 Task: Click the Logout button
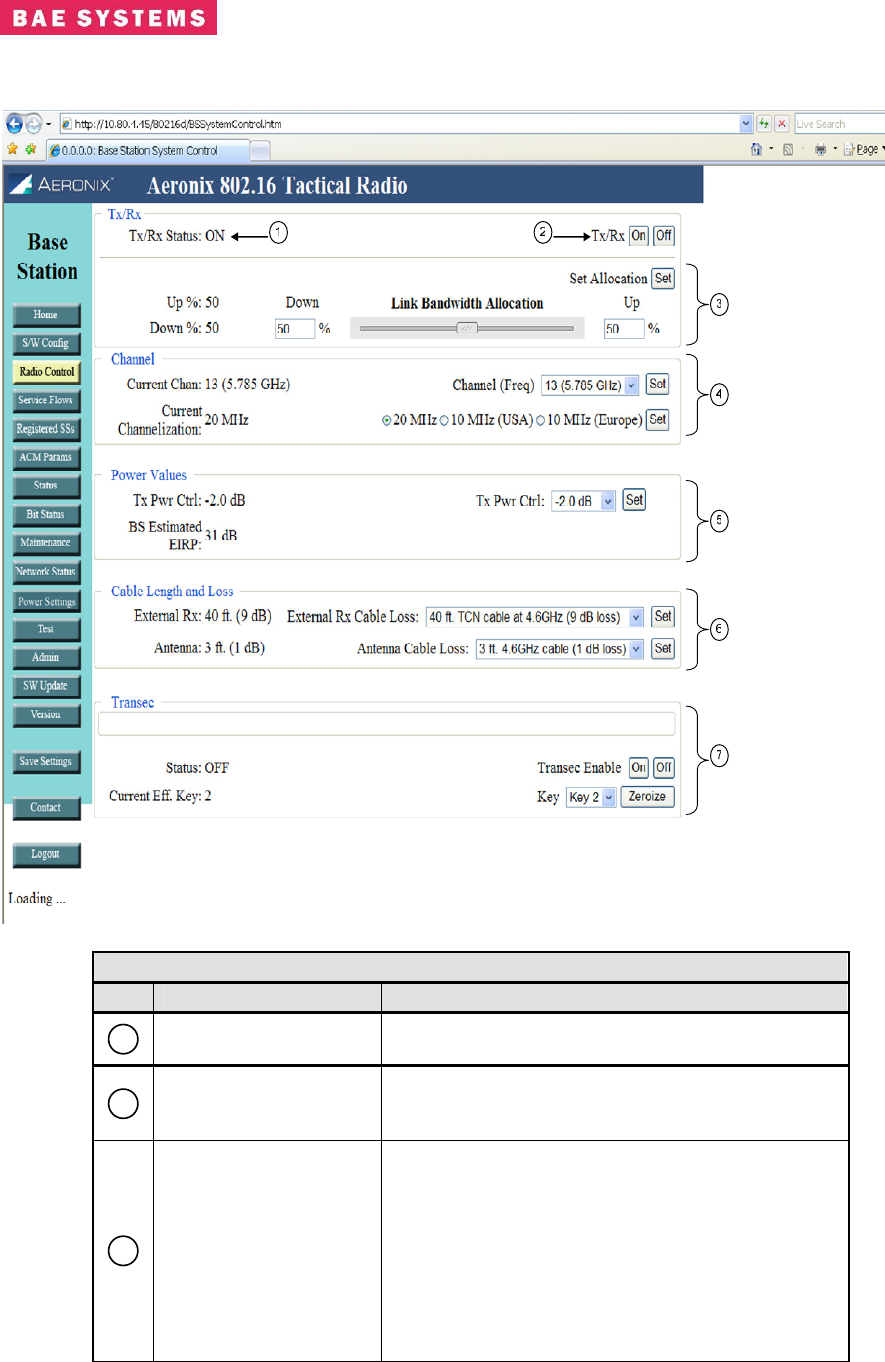[45, 855]
